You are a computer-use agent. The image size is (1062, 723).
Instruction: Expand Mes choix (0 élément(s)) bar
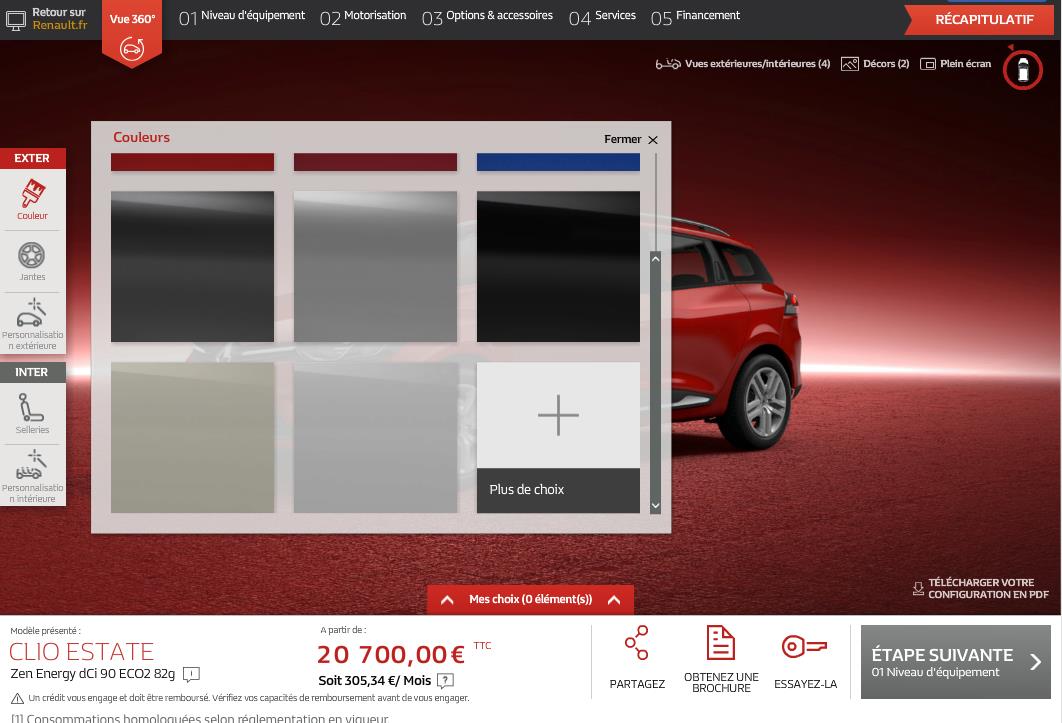click(x=530, y=600)
